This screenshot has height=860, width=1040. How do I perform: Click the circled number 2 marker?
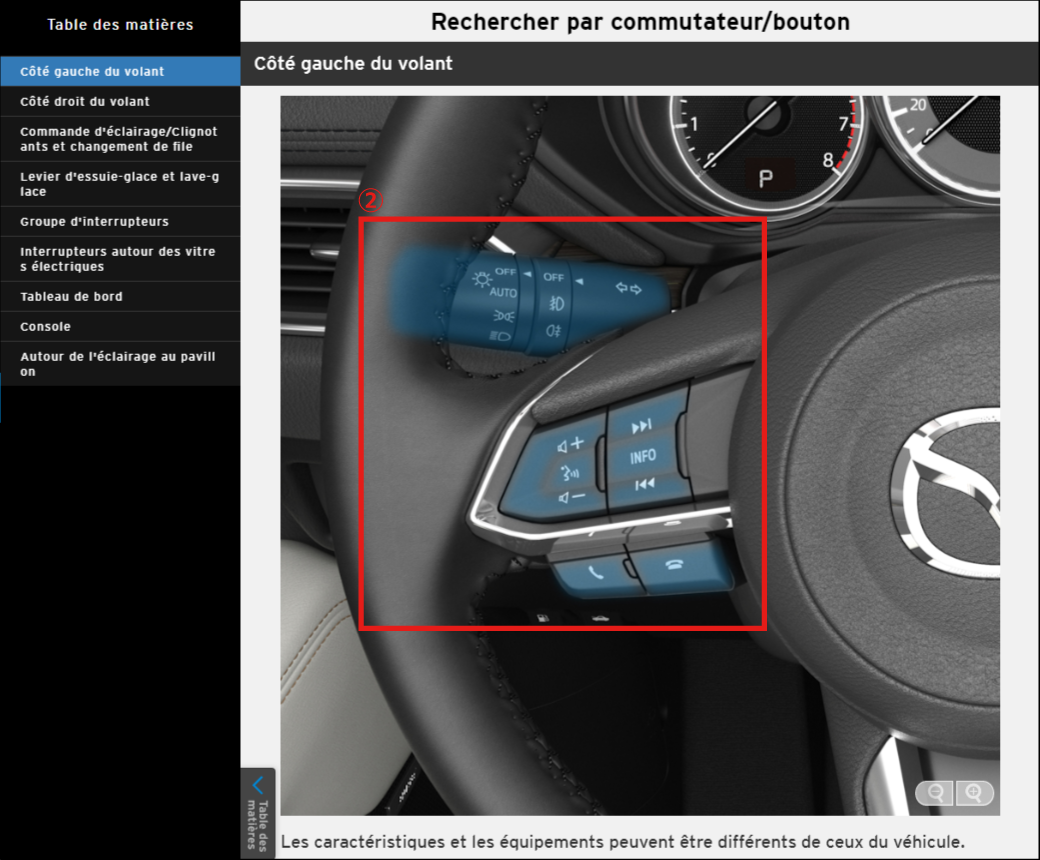click(370, 201)
